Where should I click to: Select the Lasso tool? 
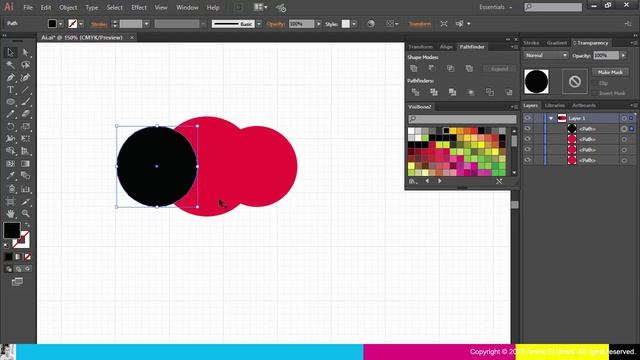[25, 65]
